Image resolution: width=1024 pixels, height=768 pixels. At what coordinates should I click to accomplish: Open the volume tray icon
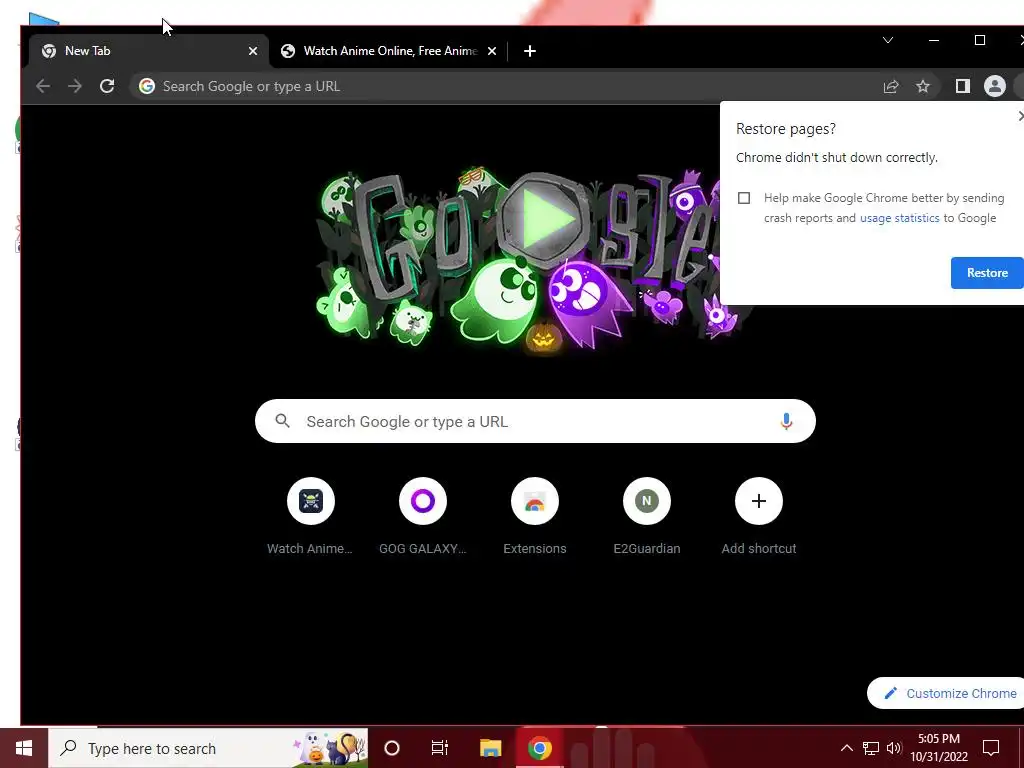(894, 748)
